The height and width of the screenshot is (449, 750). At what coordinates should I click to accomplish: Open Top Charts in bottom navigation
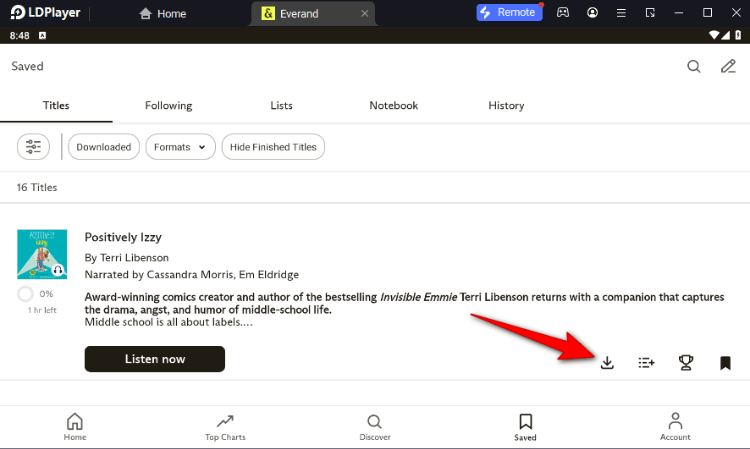click(225, 427)
